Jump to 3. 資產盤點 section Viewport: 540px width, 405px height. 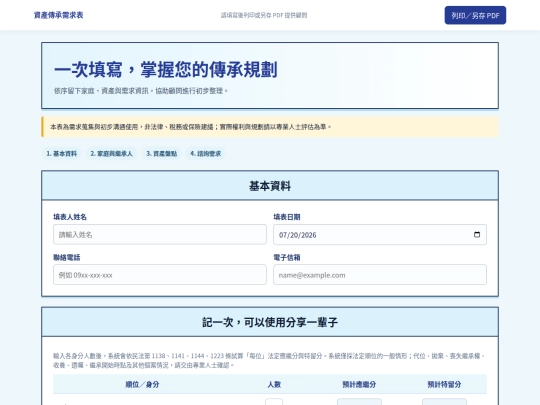[162, 154]
